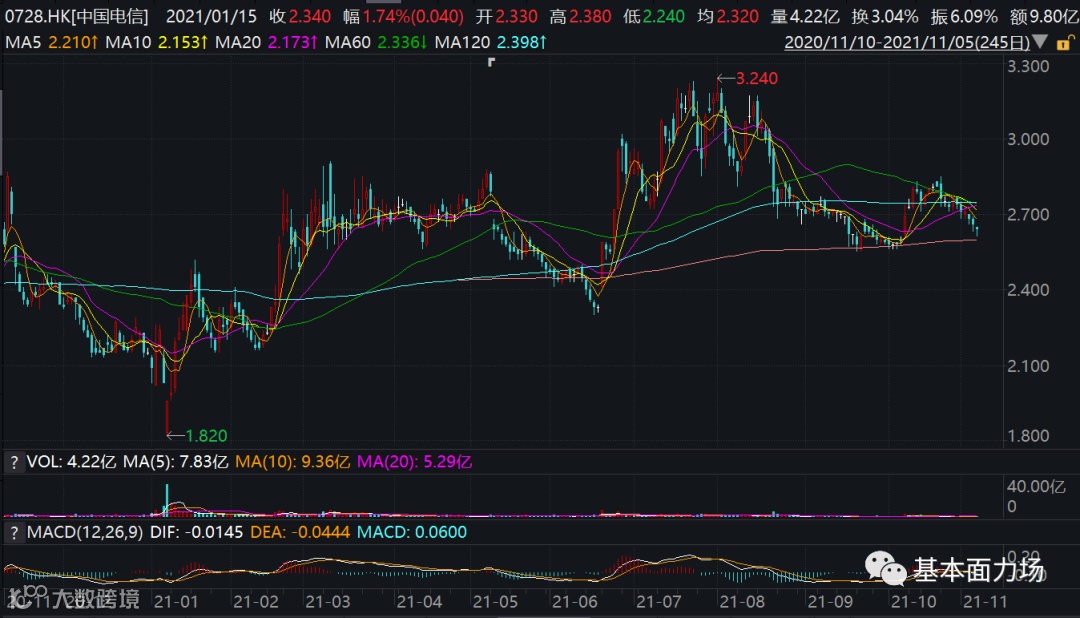Click the 2.100 price axis label
The width and height of the screenshot is (1080, 618).
[x=1028, y=365]
